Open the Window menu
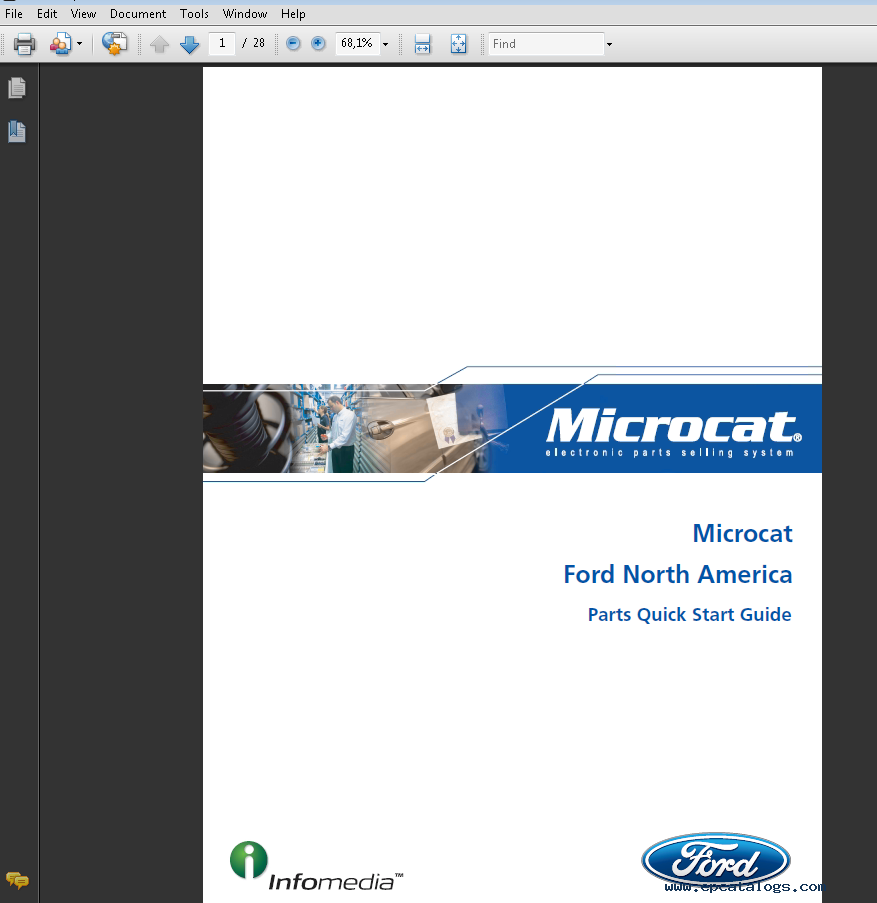This screenshot has height=903, width=877. [x=245, y=14]
